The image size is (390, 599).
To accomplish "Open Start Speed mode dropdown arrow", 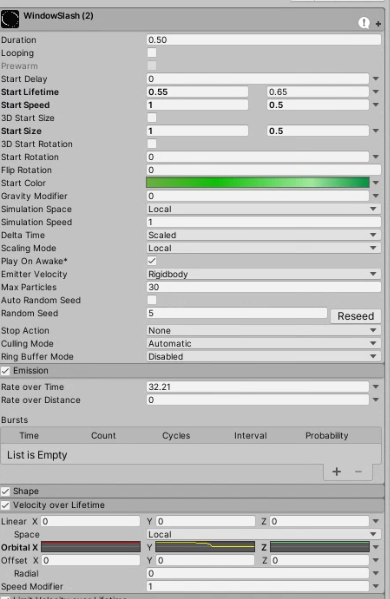I will pyautogui.click(x=376, y=105).
